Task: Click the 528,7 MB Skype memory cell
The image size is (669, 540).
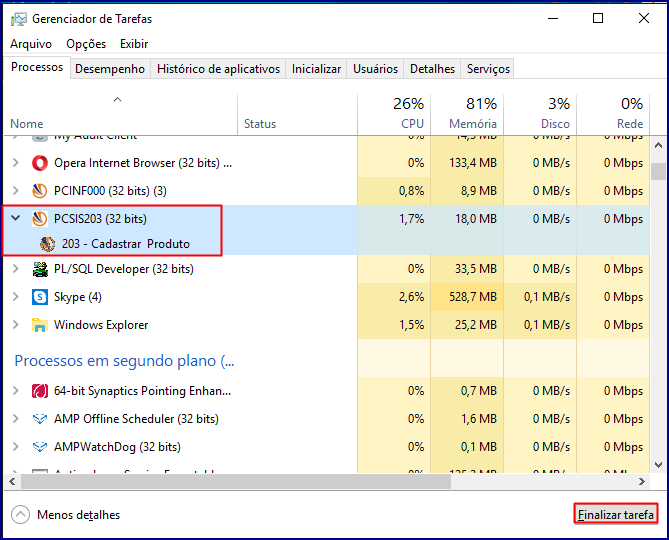Action: (x=467, y=297)
